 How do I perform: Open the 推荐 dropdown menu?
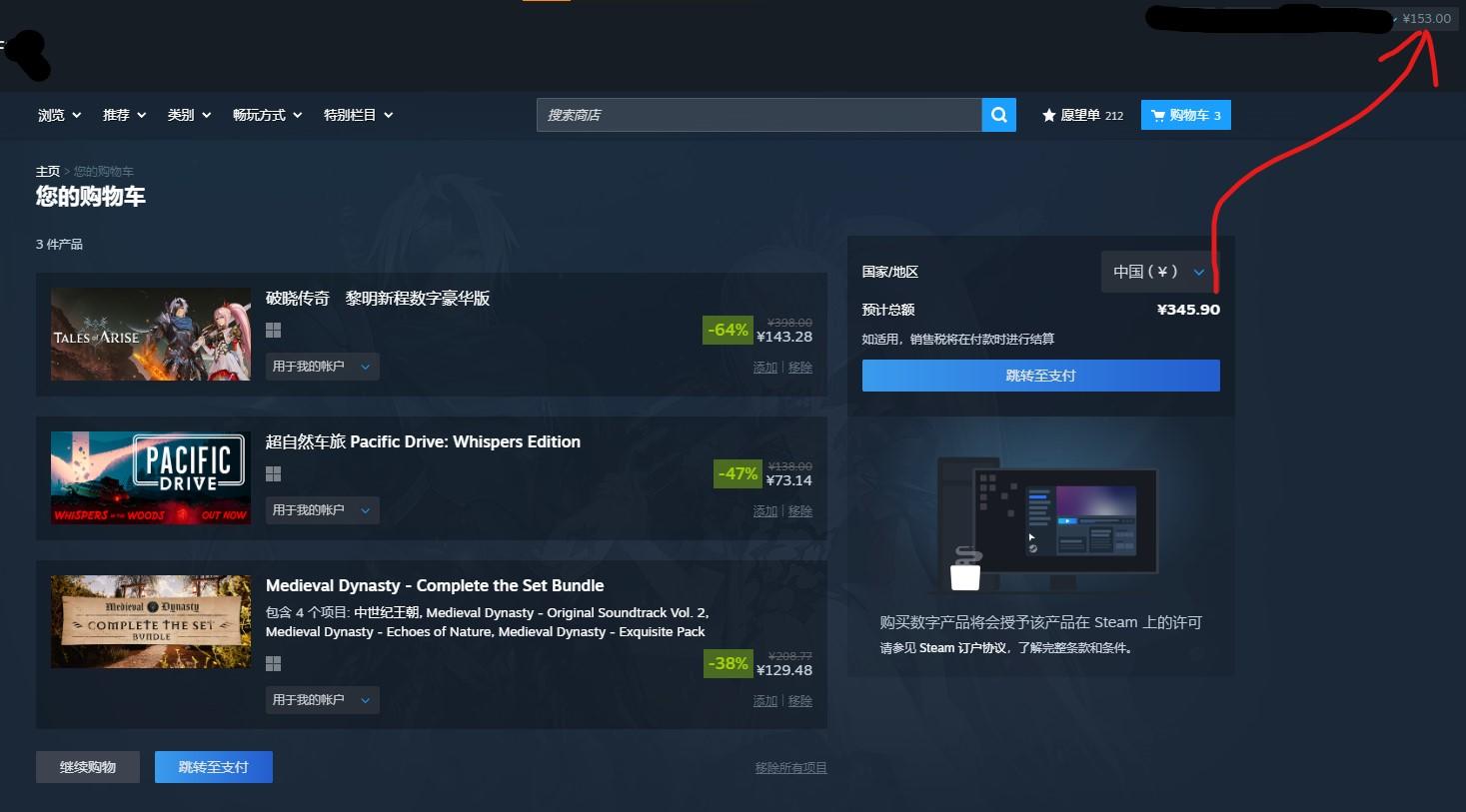pos(125,115)
